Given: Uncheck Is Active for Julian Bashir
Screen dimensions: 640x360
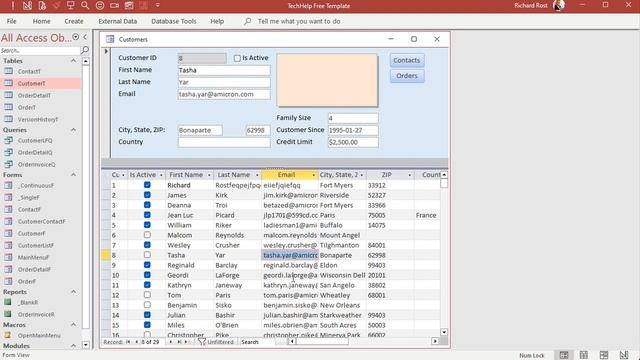Looking at the screenshot, I should (x=147, y=315).
